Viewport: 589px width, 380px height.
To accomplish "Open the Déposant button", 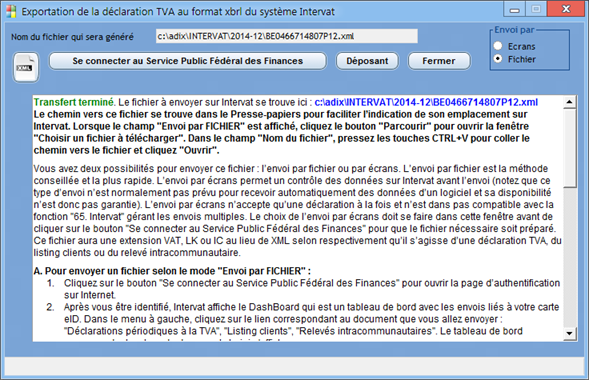I will tap(367, 61).
